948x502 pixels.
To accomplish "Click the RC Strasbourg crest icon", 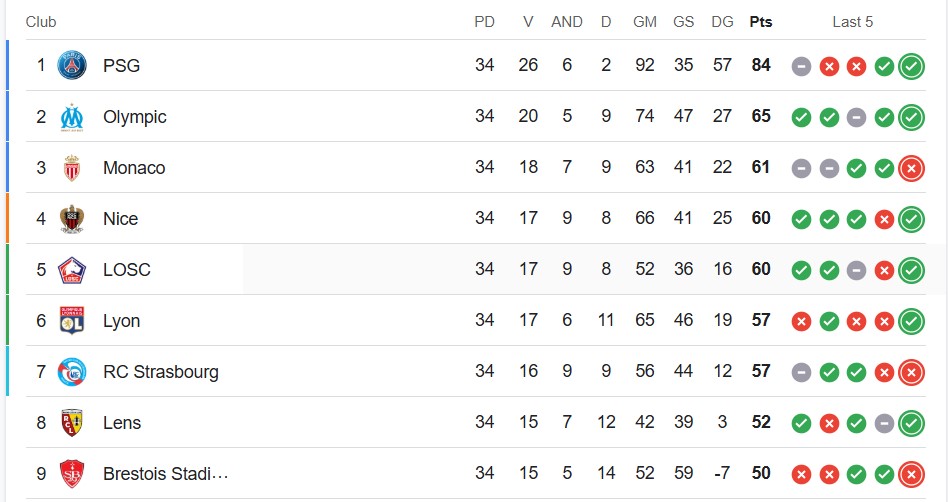I will (x=72, y=372).
